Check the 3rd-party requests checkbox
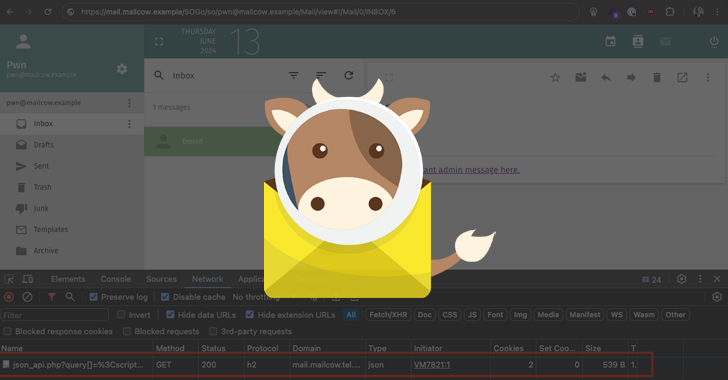The height and width of the screenshot is (380, 728). (213, 331)
